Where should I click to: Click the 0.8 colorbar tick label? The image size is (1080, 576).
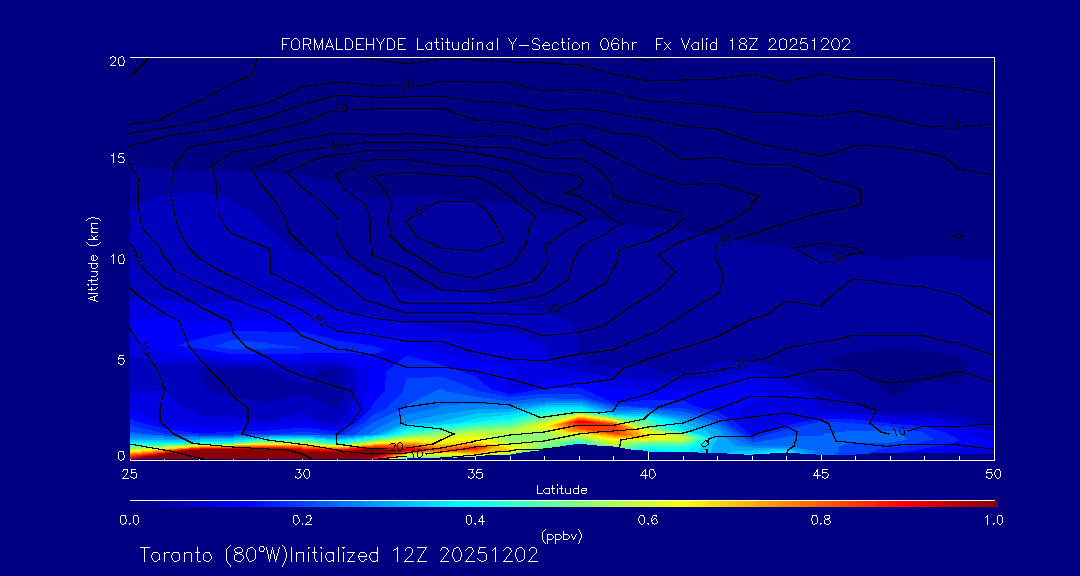[821, 520]
